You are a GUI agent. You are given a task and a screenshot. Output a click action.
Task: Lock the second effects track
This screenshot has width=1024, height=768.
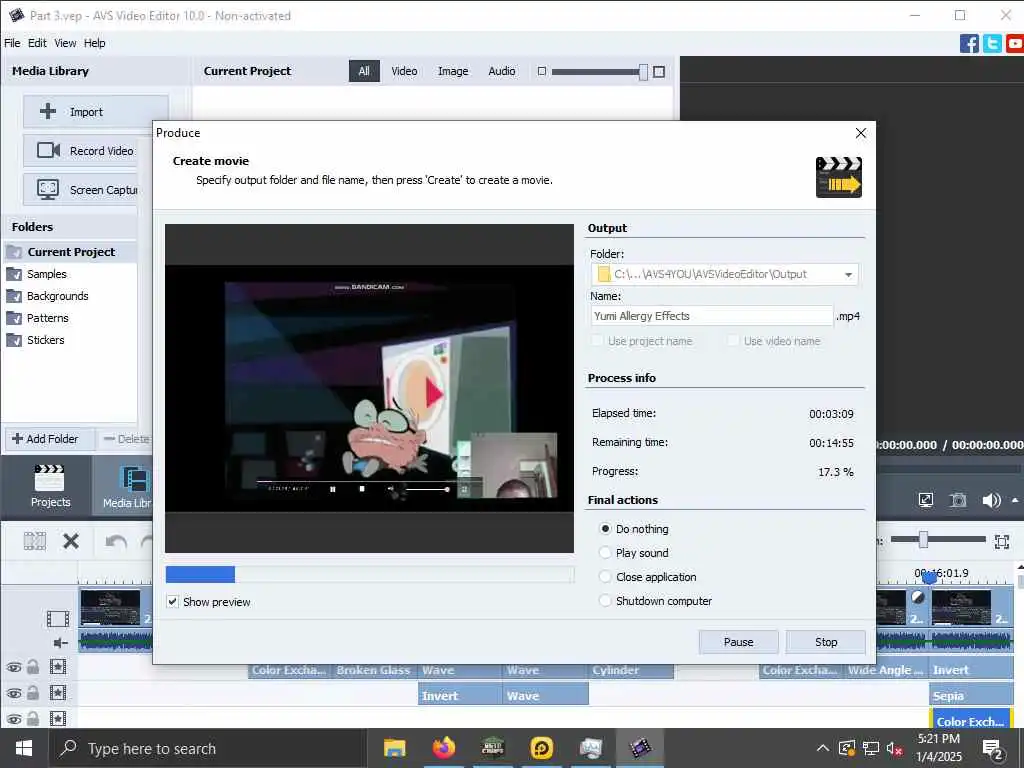[33, 693]
